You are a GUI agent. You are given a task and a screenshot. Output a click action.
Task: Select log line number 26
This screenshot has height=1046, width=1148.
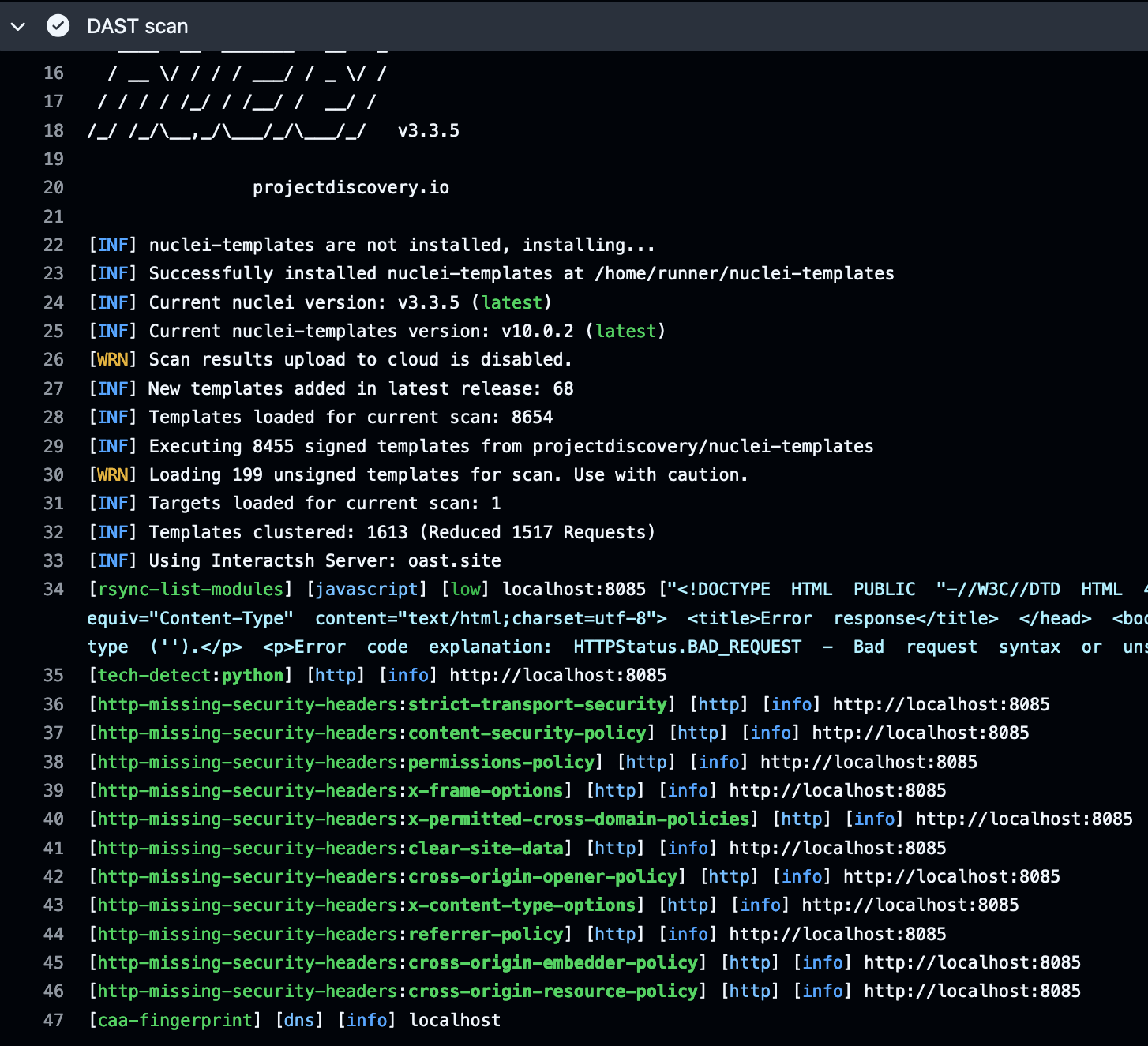point(53,359)
